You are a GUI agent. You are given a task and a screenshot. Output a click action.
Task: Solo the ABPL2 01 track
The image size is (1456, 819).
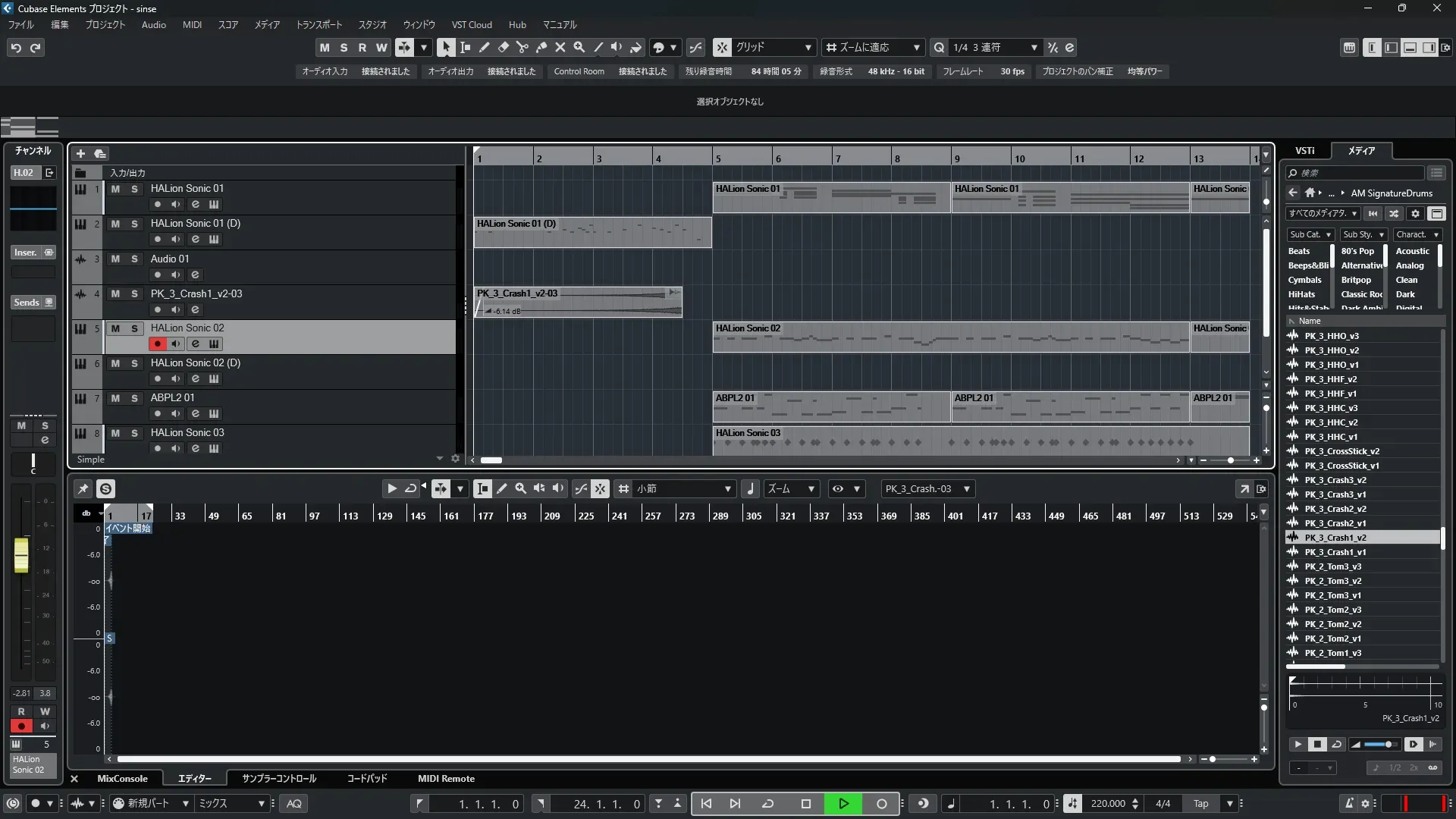pyautogui.click(x=134, y=398)
